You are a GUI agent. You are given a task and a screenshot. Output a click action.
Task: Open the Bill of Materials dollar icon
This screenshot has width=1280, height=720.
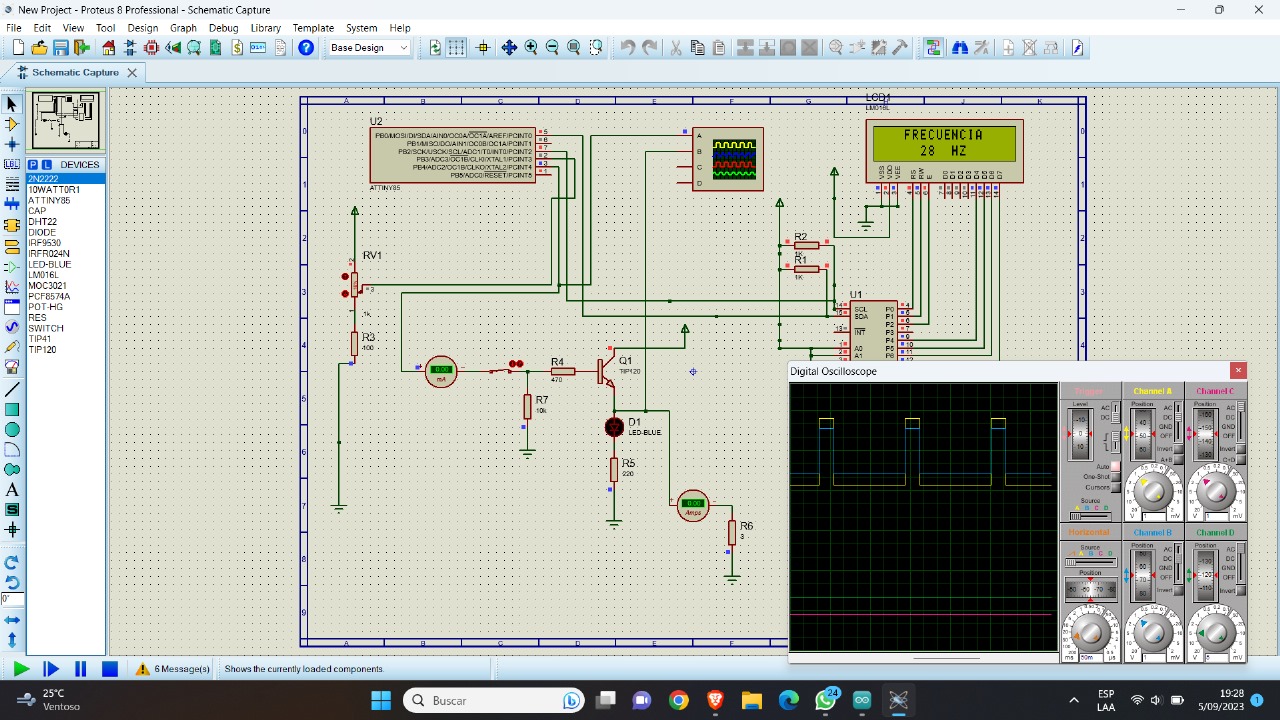(x=237, y=48)
